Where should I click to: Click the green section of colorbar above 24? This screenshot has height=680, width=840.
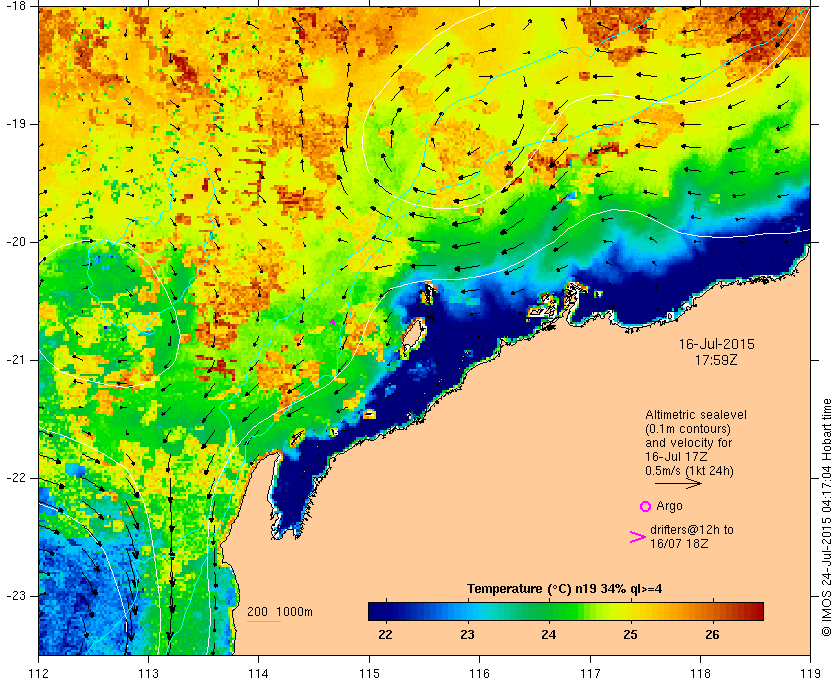click(549, 611)
